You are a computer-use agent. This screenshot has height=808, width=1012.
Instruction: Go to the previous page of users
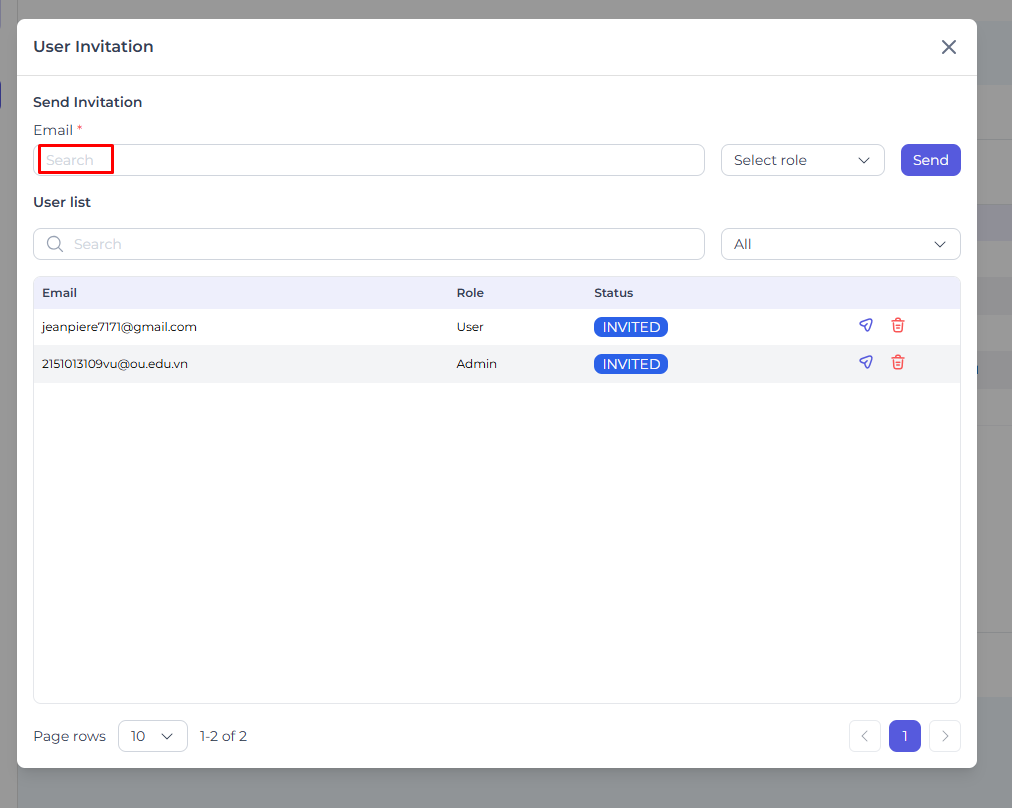tap(865, 736)
